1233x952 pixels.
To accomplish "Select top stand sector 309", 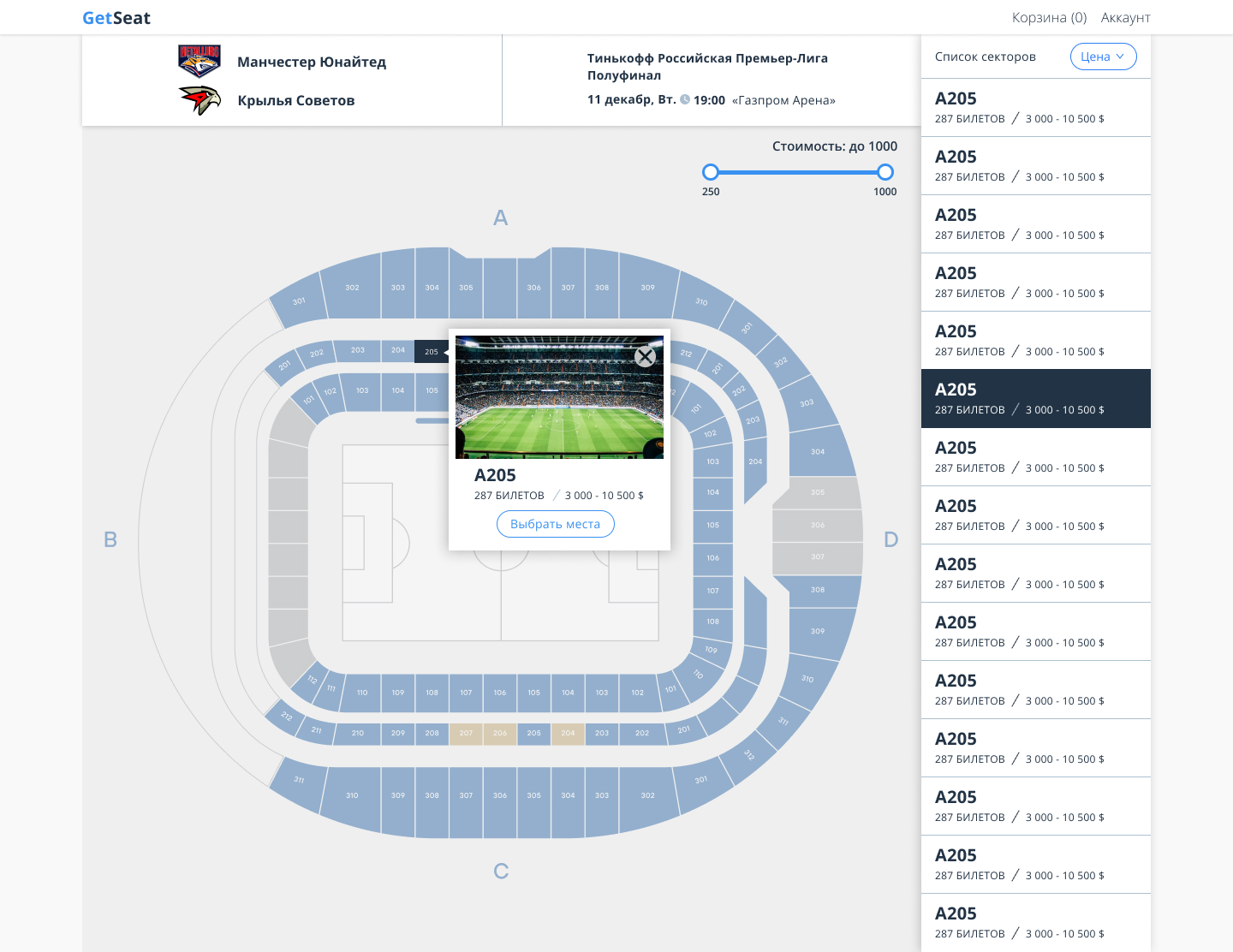I will click(647, 288).
